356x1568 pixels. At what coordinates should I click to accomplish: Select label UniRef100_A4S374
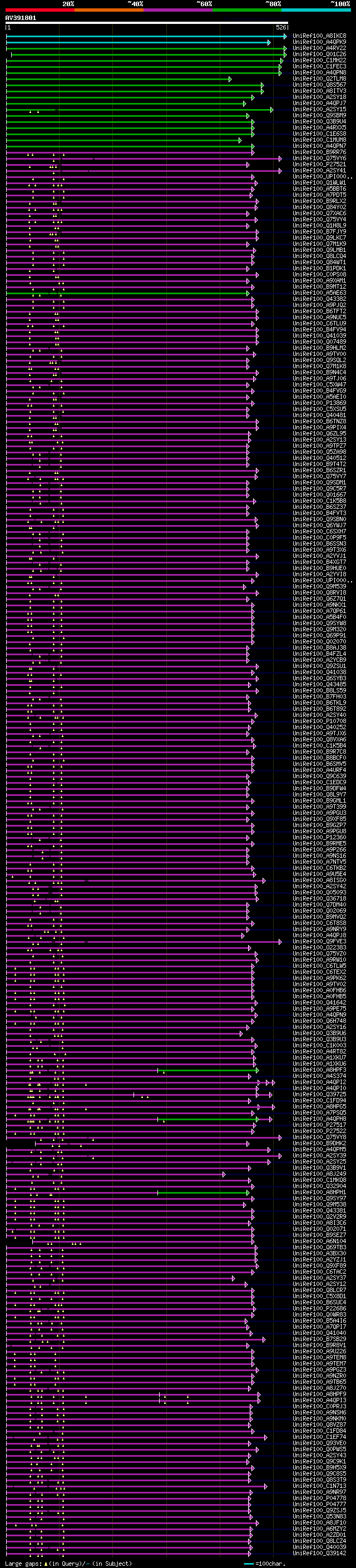pos(319,1076)
